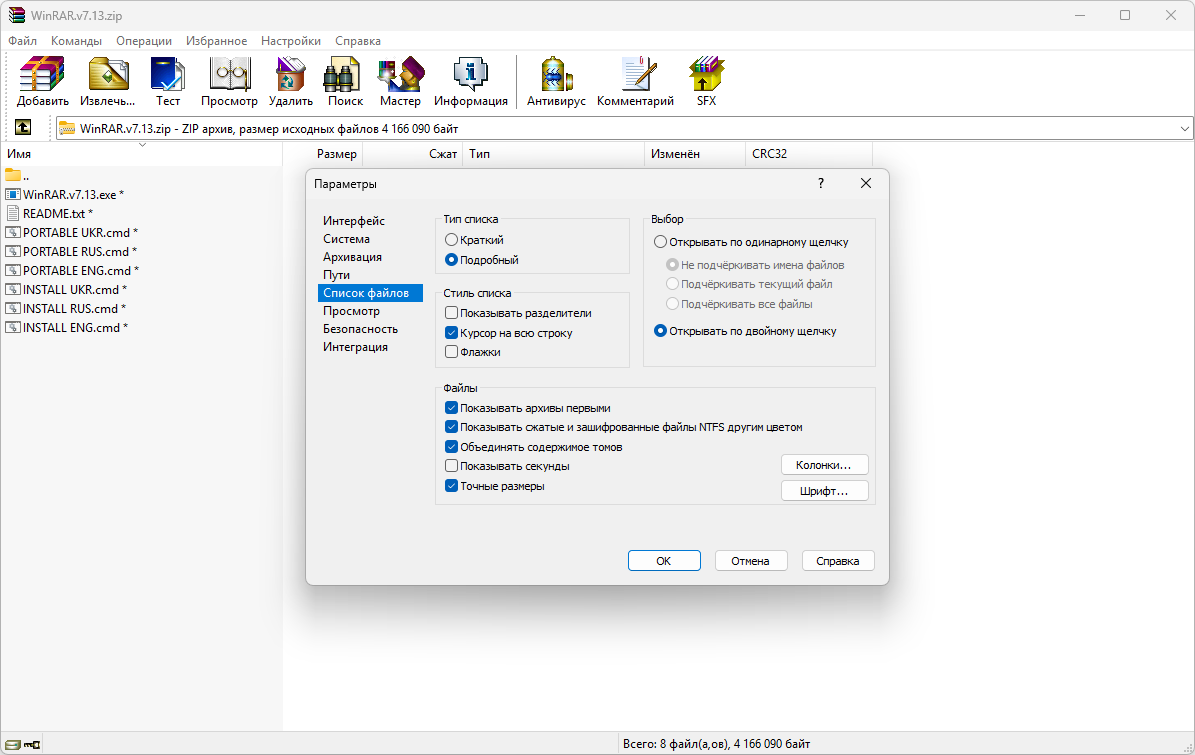Click the Удалить (Delete) toolbar icon

coord(290,75)
